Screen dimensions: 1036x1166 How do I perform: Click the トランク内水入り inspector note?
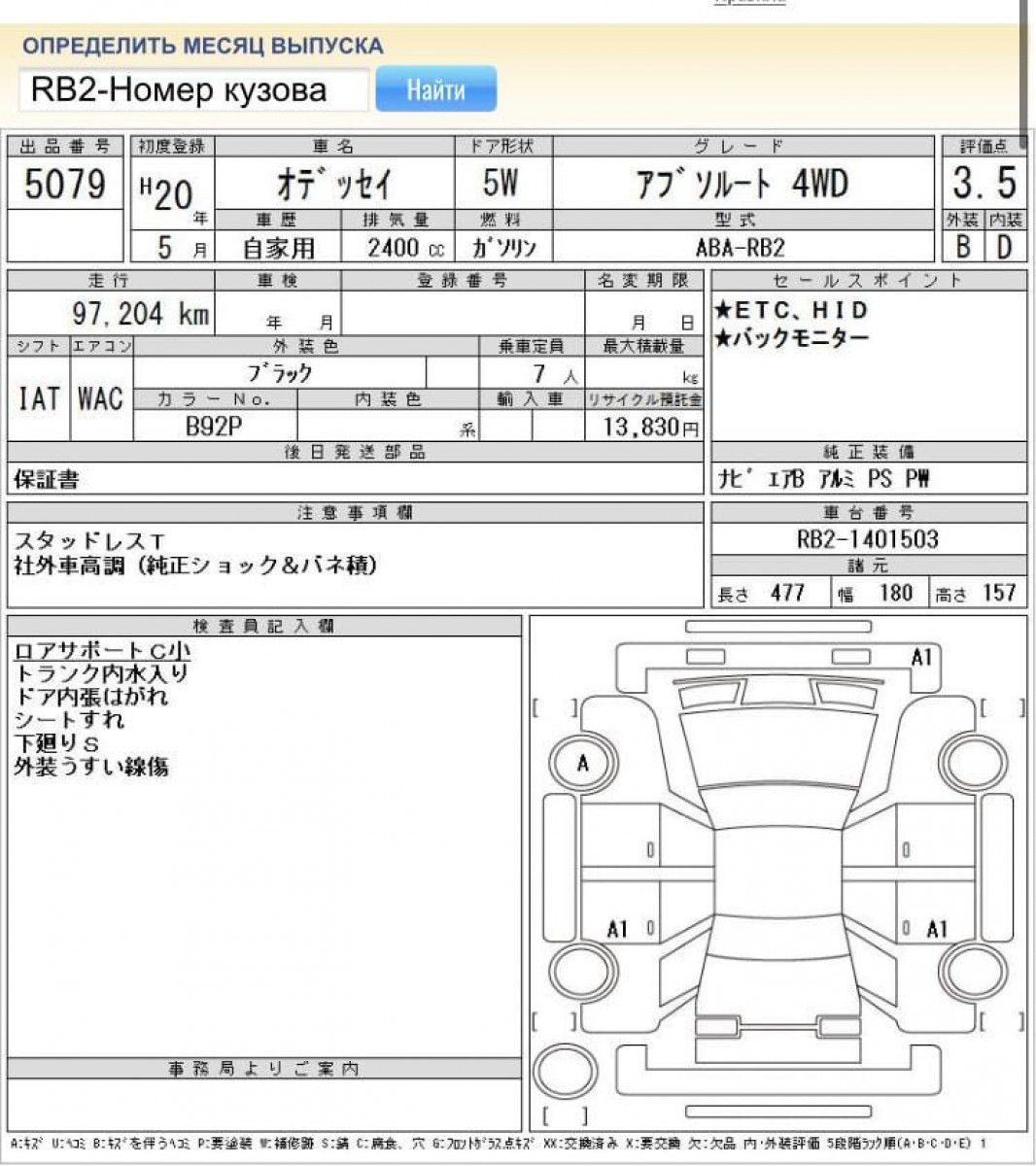coord(100,673)
